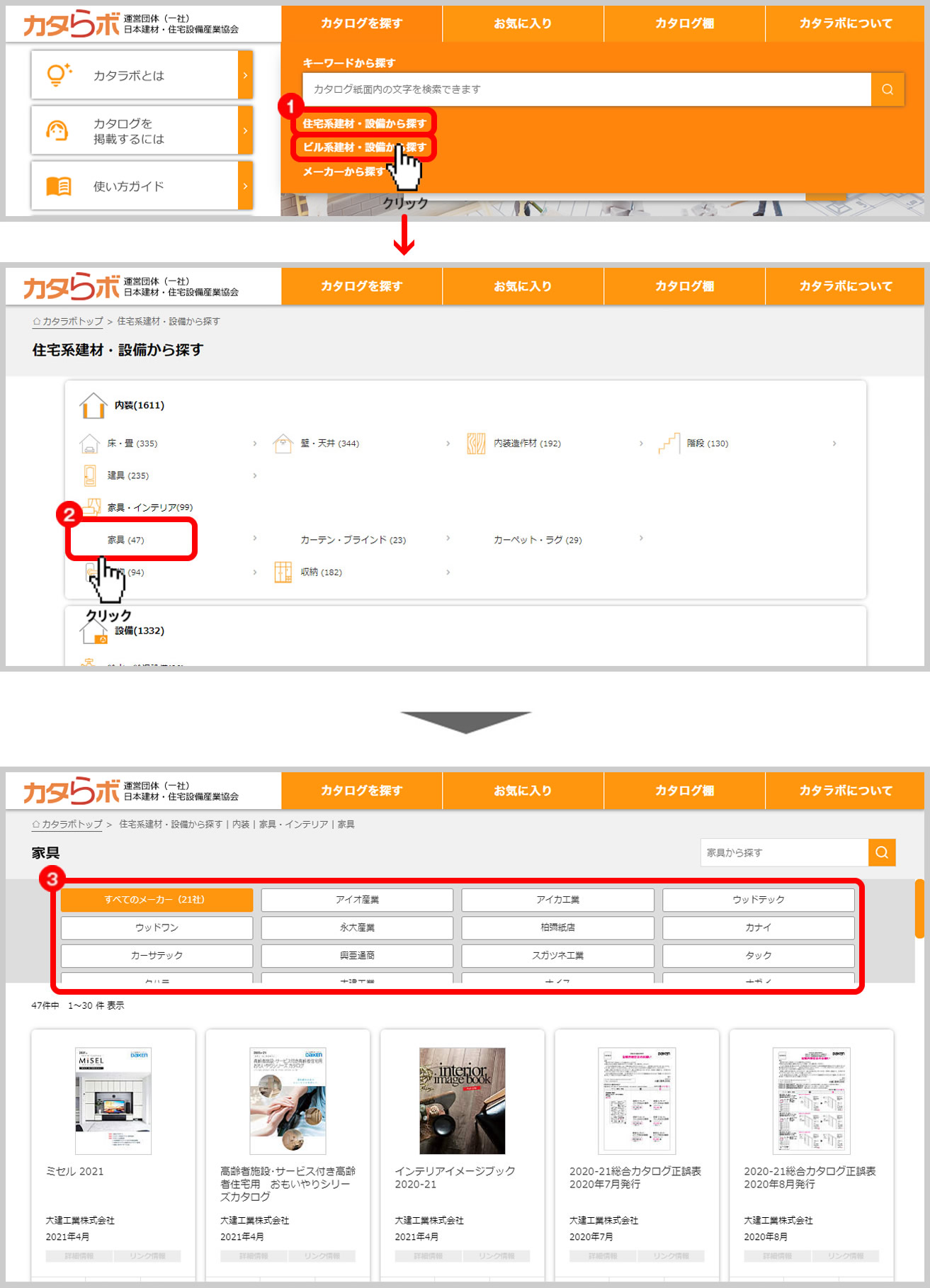Expand the chevron right of 壁・天井 (344)
930x1288 pixels.
[x=448, y=444]
